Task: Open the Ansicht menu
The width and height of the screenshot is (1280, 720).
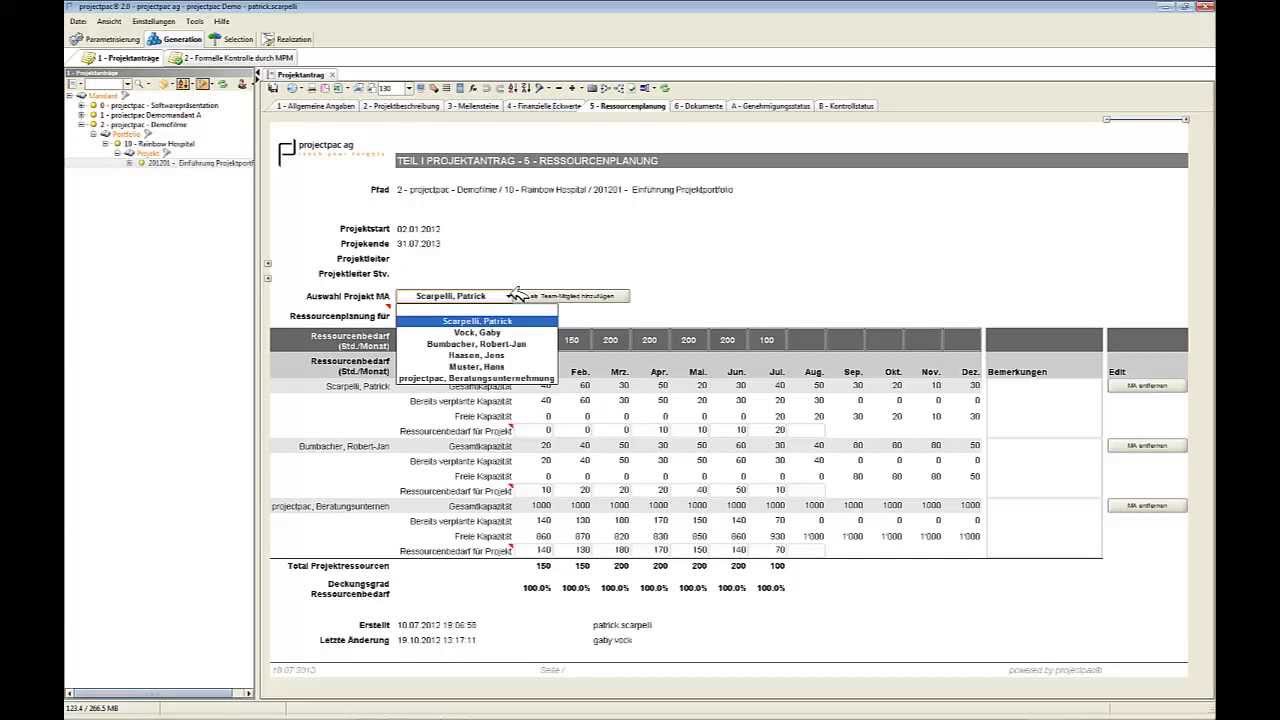Action: coord(109,21)
